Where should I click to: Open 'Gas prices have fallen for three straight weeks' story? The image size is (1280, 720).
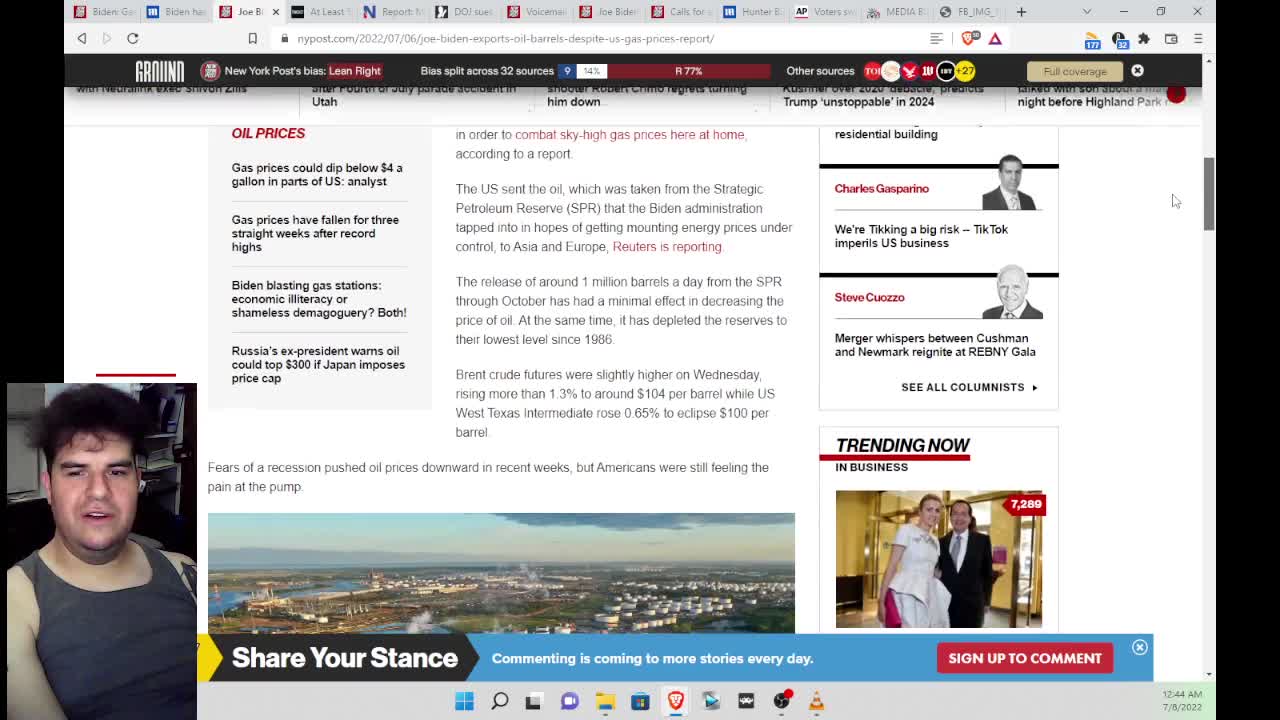[315, 233]
